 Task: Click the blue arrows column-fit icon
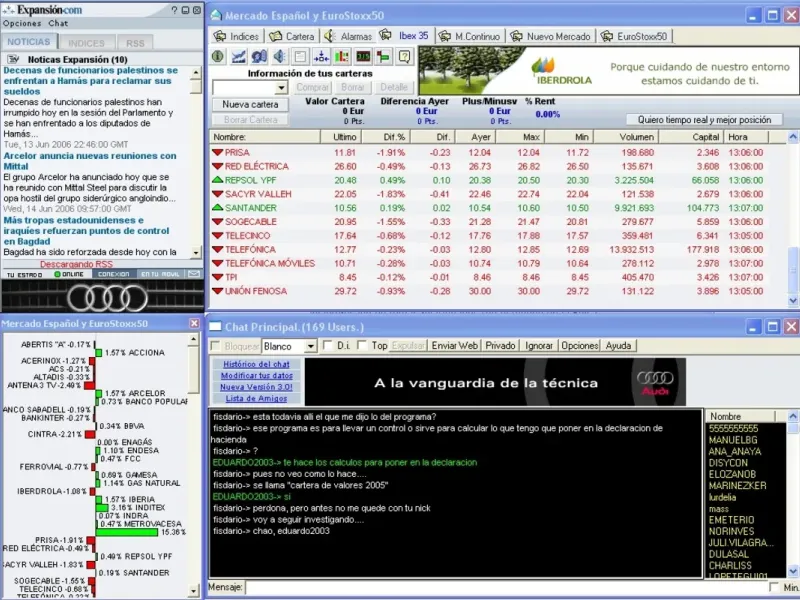tap(321, 56)
